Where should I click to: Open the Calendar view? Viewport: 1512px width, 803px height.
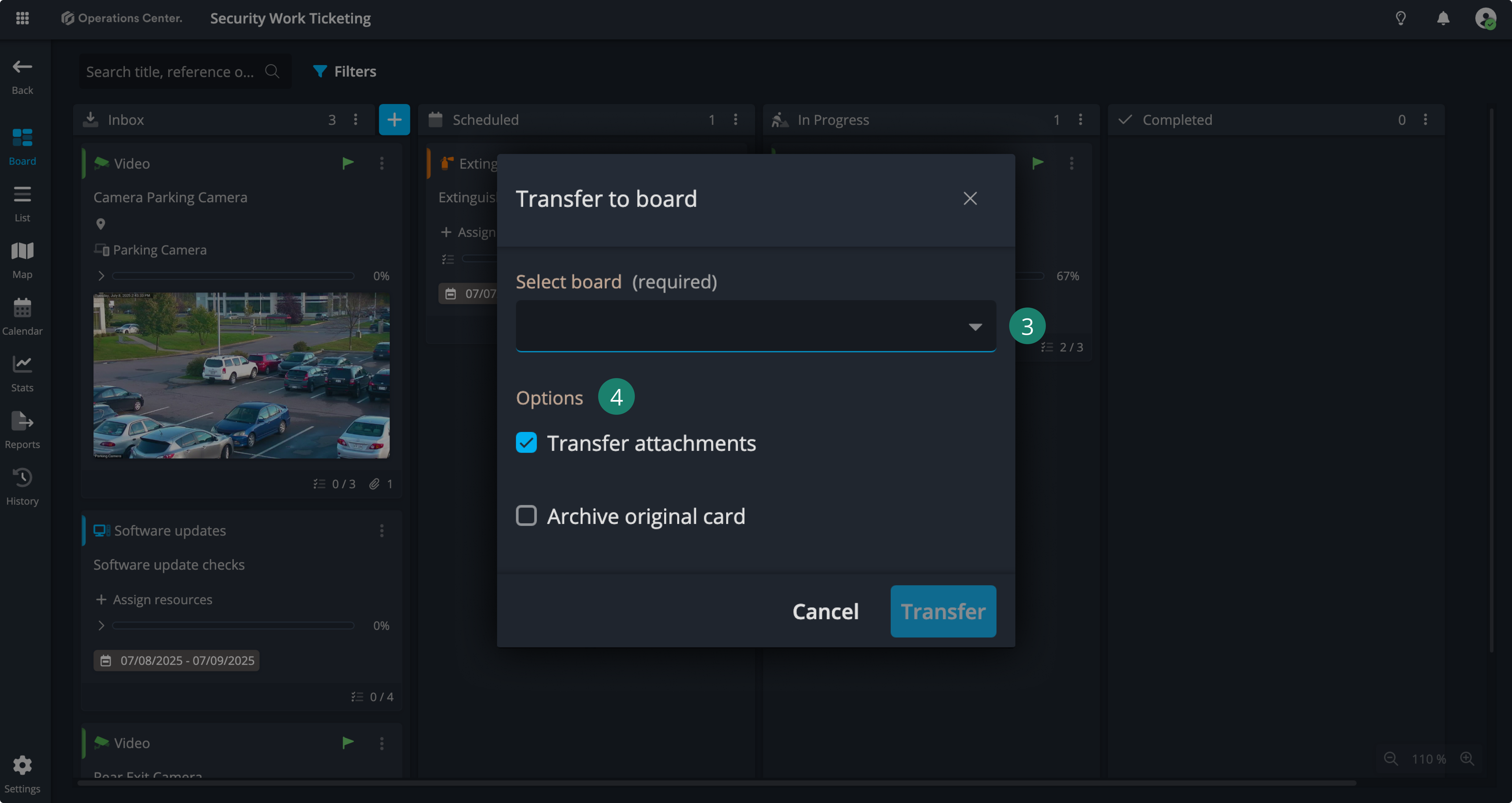(22, 317)
